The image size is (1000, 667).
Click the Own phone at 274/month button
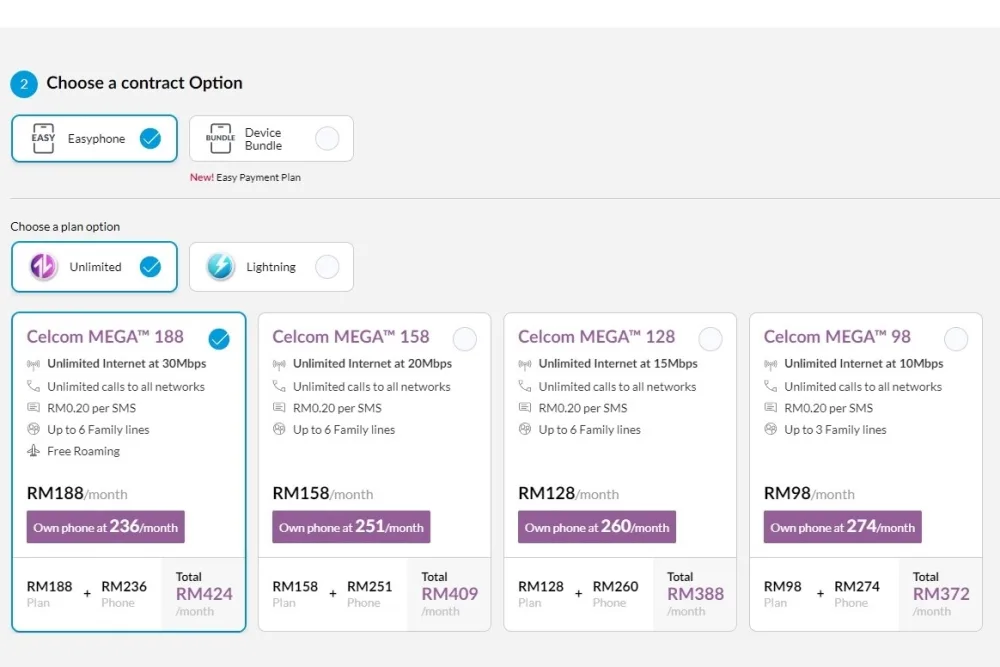[x=842, y=527]
